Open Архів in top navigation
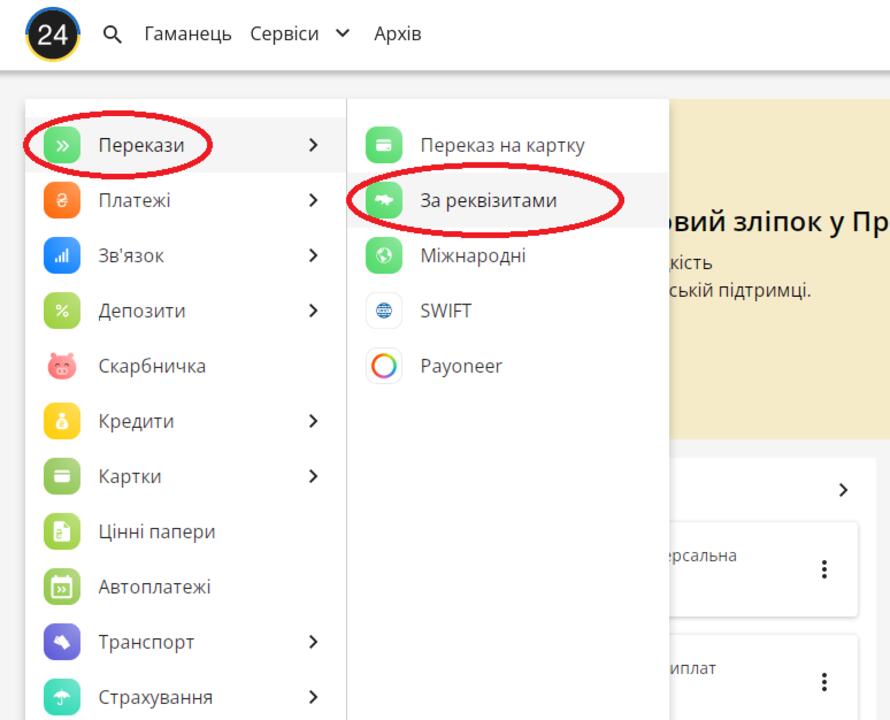Image resolution: width=890 pixels, height=720 pixels. pos(397,34)
